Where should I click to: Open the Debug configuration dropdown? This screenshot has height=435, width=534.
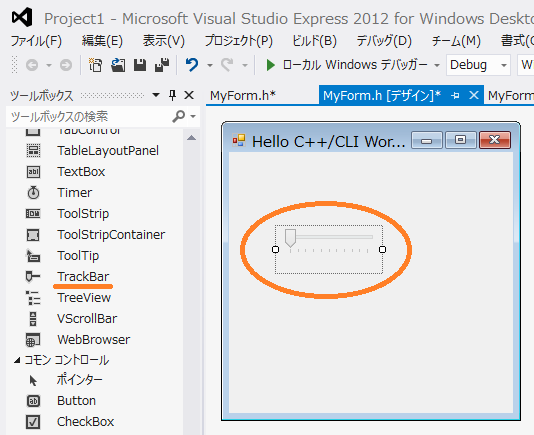pyautogui.click(x=478, y=65)
